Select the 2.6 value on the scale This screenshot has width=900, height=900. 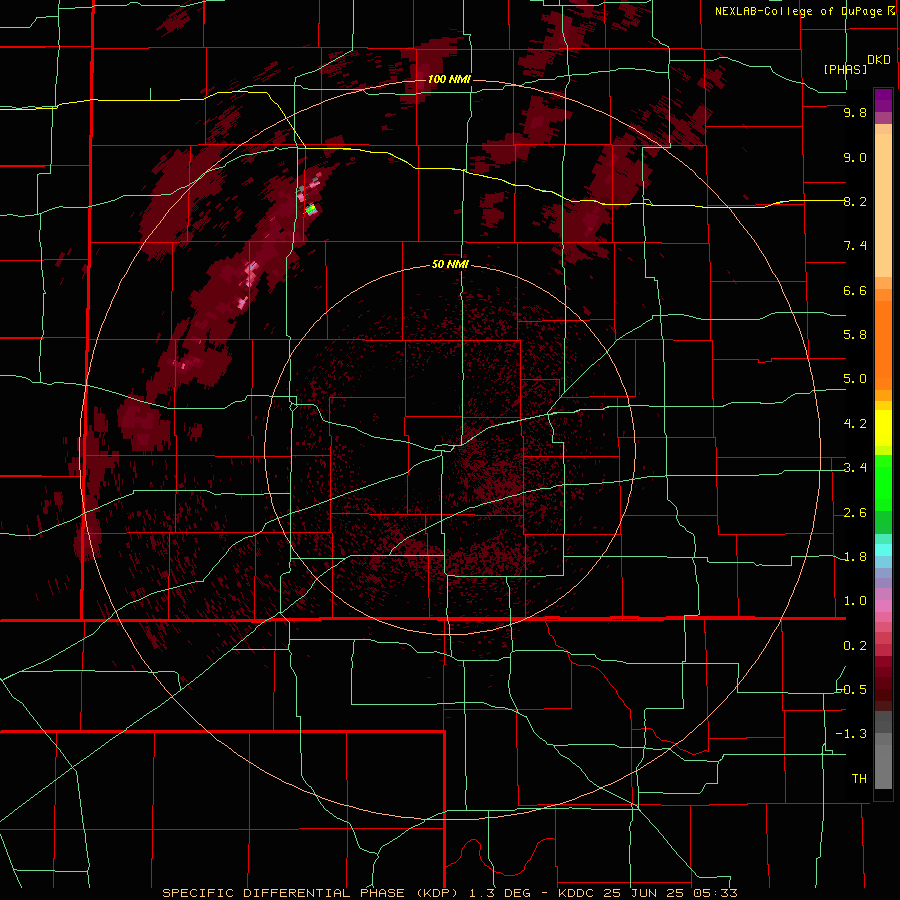(x=855, y=513)
